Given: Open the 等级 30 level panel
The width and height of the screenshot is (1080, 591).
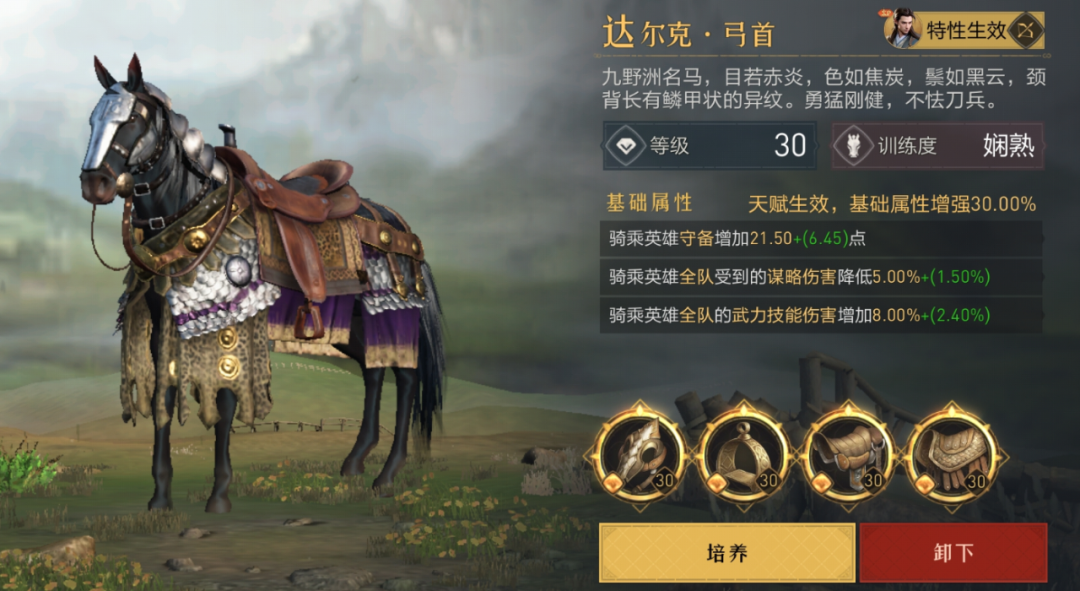Looking at the screenshot, I should coord(710,146).
